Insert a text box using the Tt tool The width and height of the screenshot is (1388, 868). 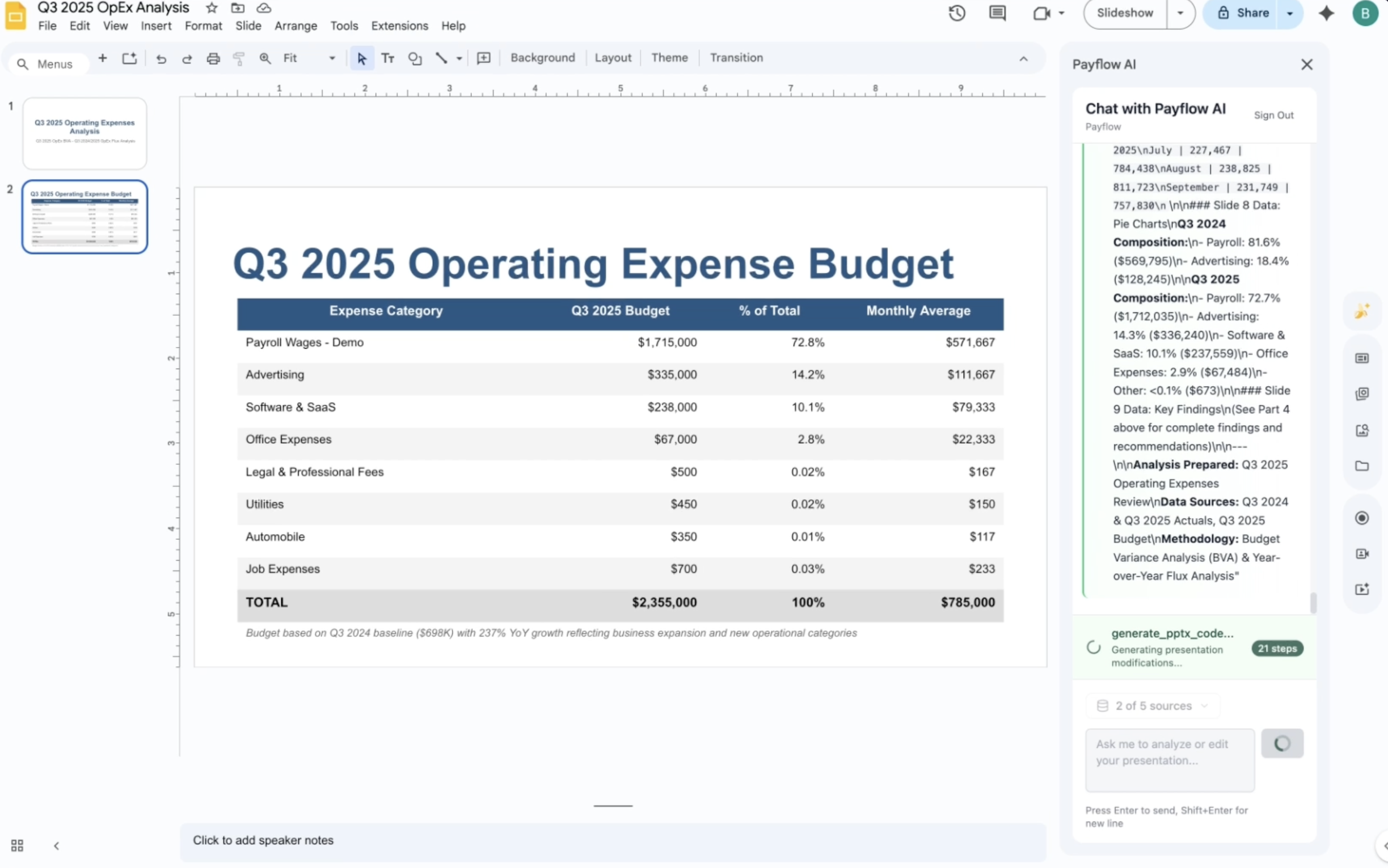[x=387, y=58]
